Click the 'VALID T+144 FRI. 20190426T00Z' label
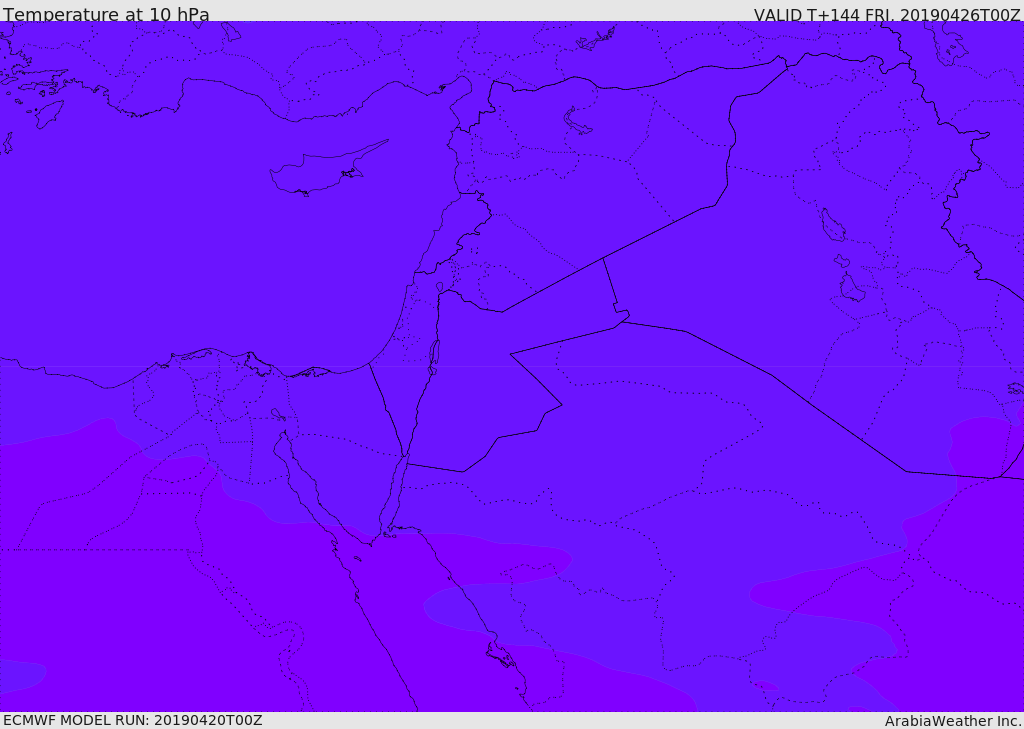The height and width of the screenshot is (729, 1024). pyautogui.click(x=888, y=14)
